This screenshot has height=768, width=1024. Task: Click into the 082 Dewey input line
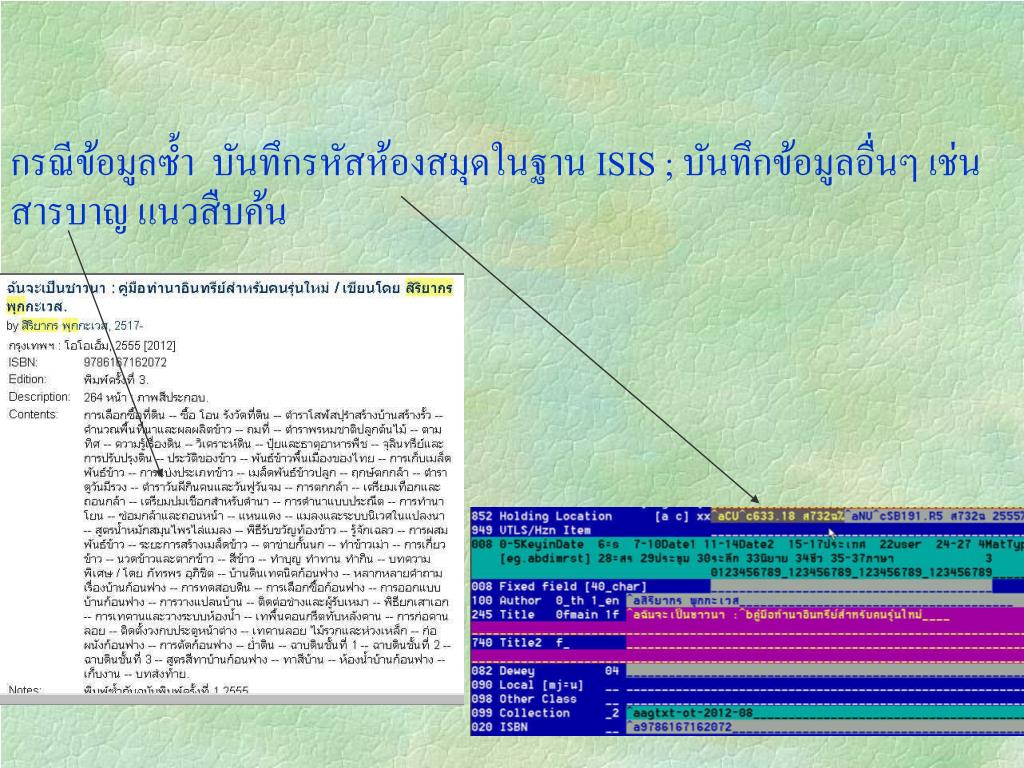click(x=825, y=671)
